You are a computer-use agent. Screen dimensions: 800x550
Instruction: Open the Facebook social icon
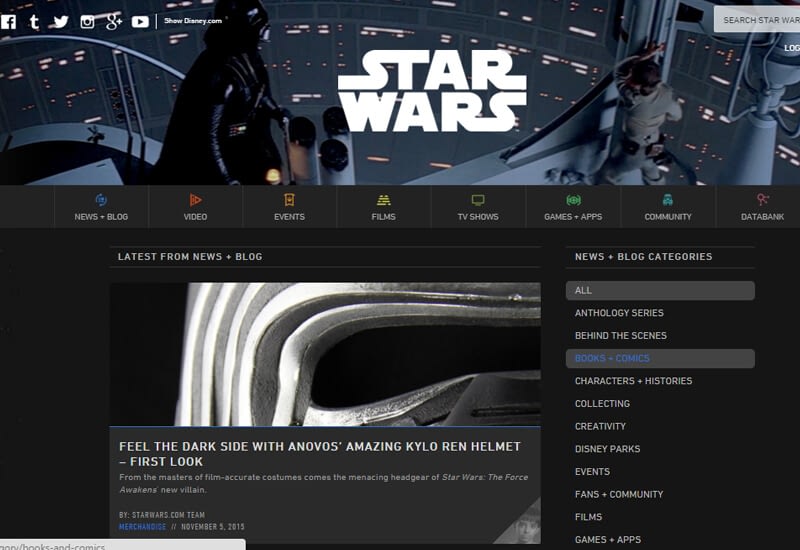(9, 21)
